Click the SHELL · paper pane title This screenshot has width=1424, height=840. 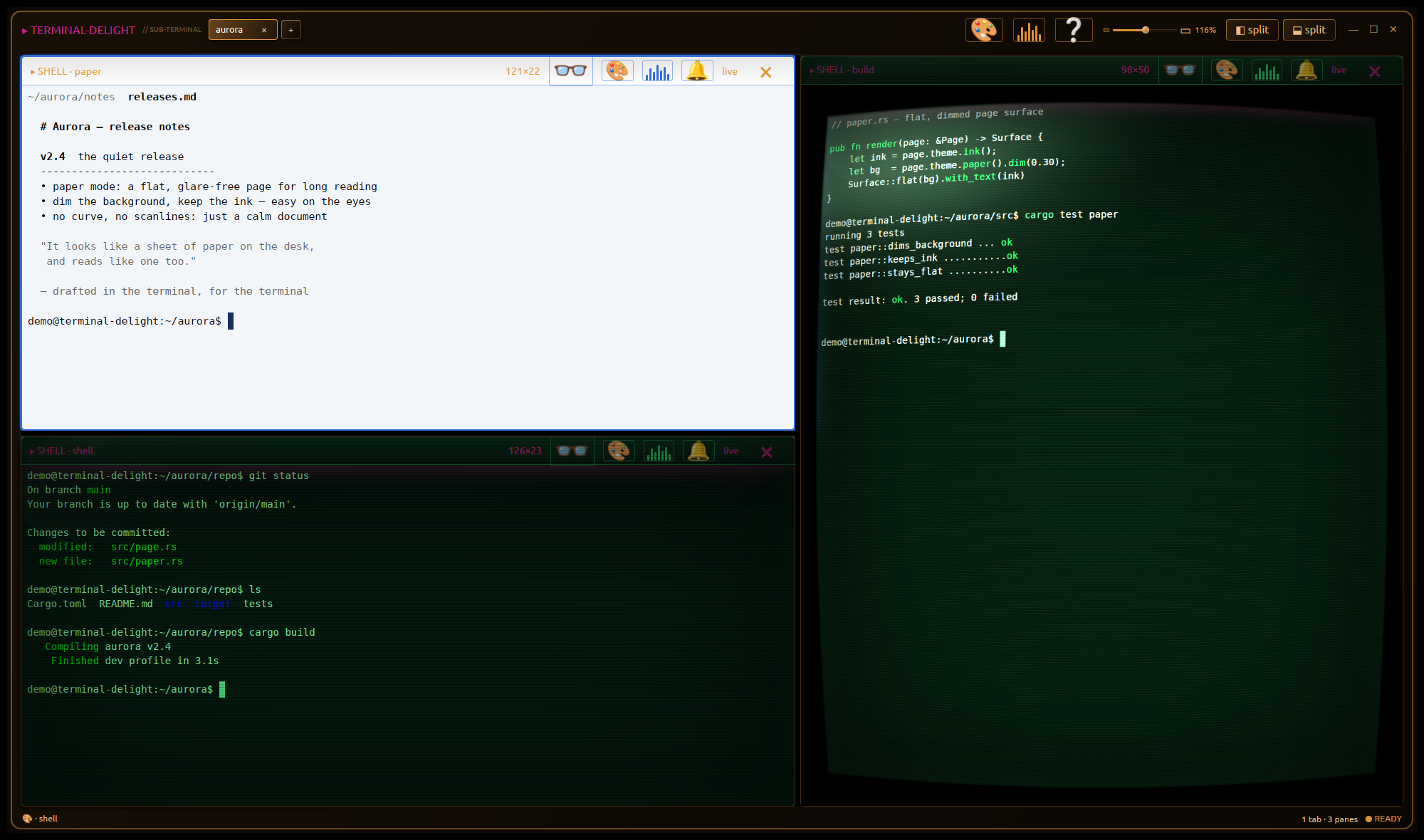[66, 71]
